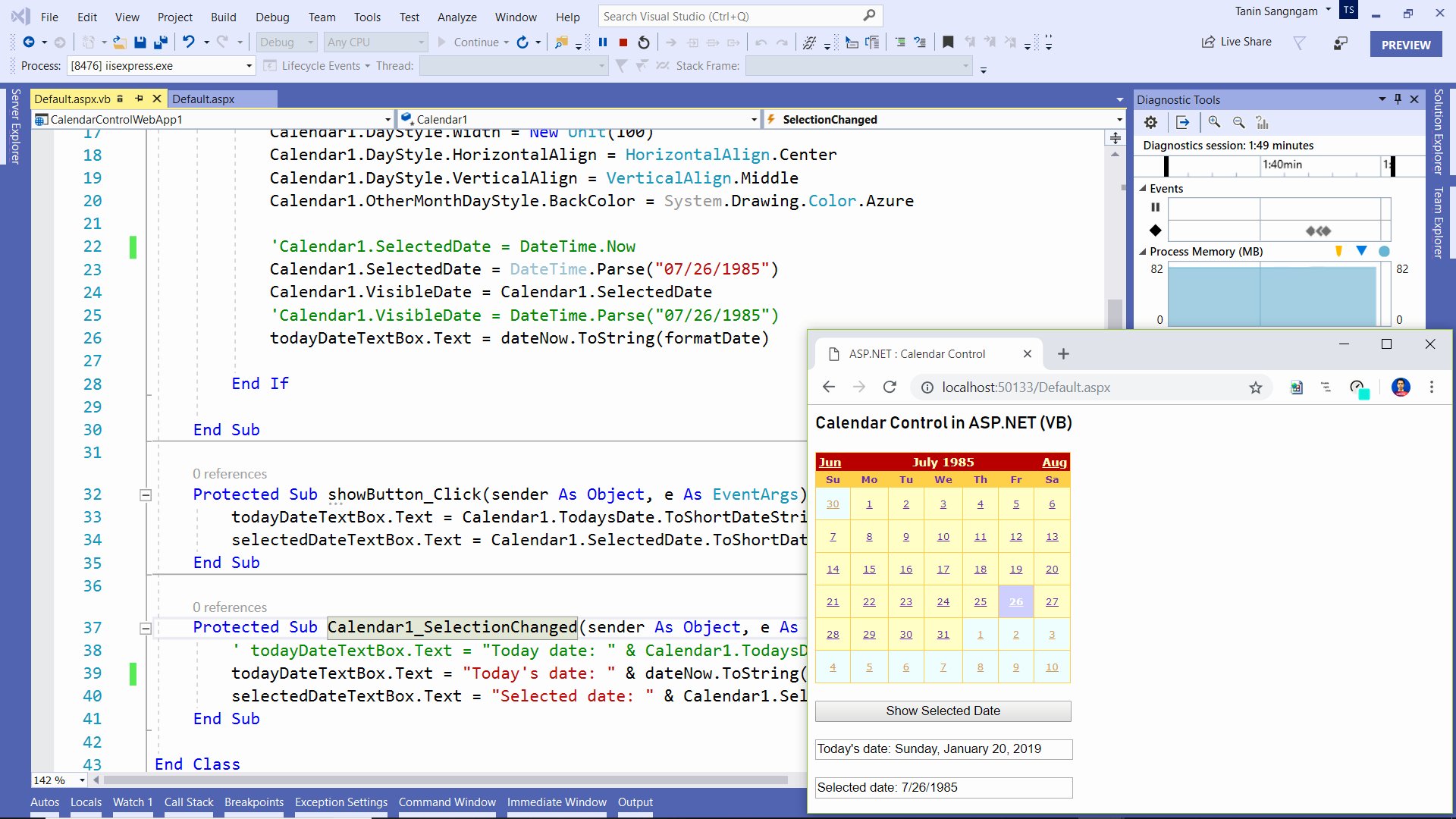1456x819 pixels.
Task: Pause execution using Break All
Action: (x=603, y=42)
